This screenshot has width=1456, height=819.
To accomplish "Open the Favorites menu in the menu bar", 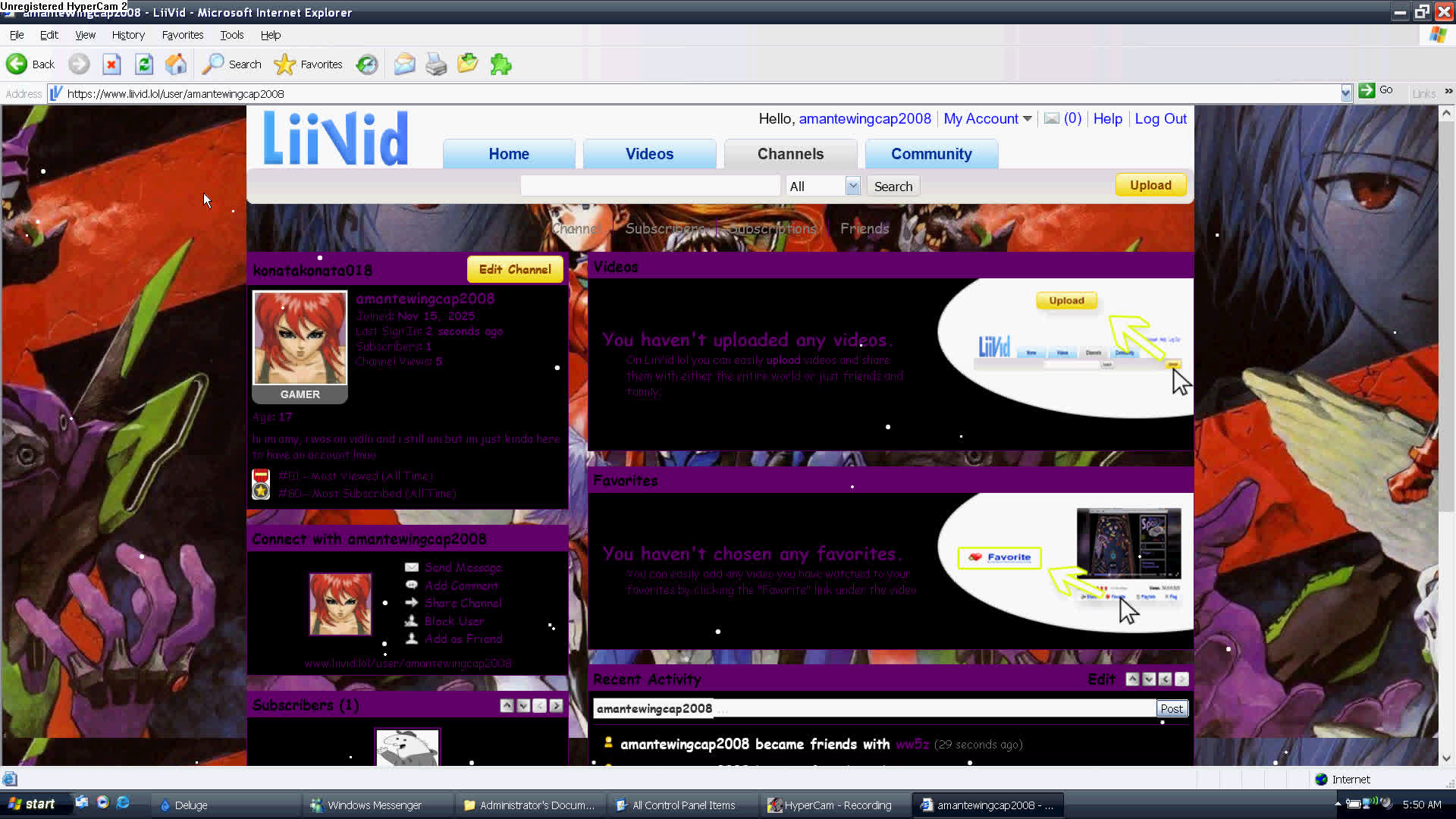I will [x=182, y=35].
